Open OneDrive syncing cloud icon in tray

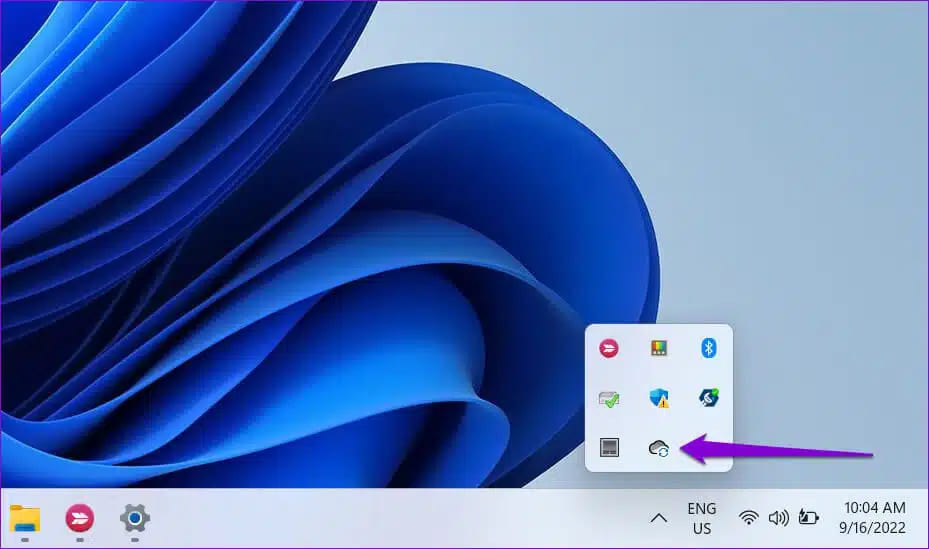click(x=658, y=448)
